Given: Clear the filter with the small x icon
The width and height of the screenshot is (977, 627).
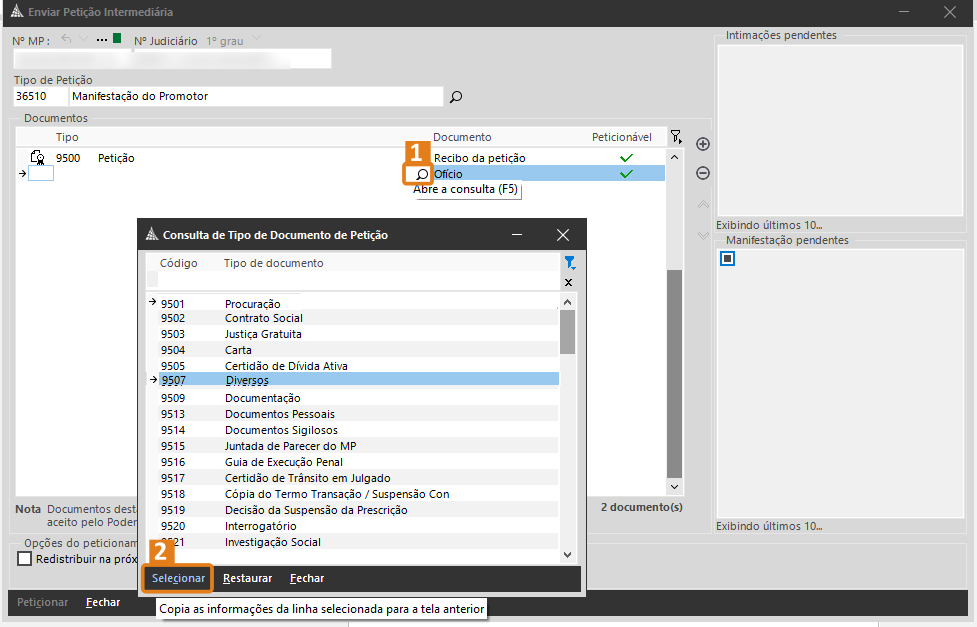Looking at the screenshot, I should pyautogui.click(x=569, y=283).
